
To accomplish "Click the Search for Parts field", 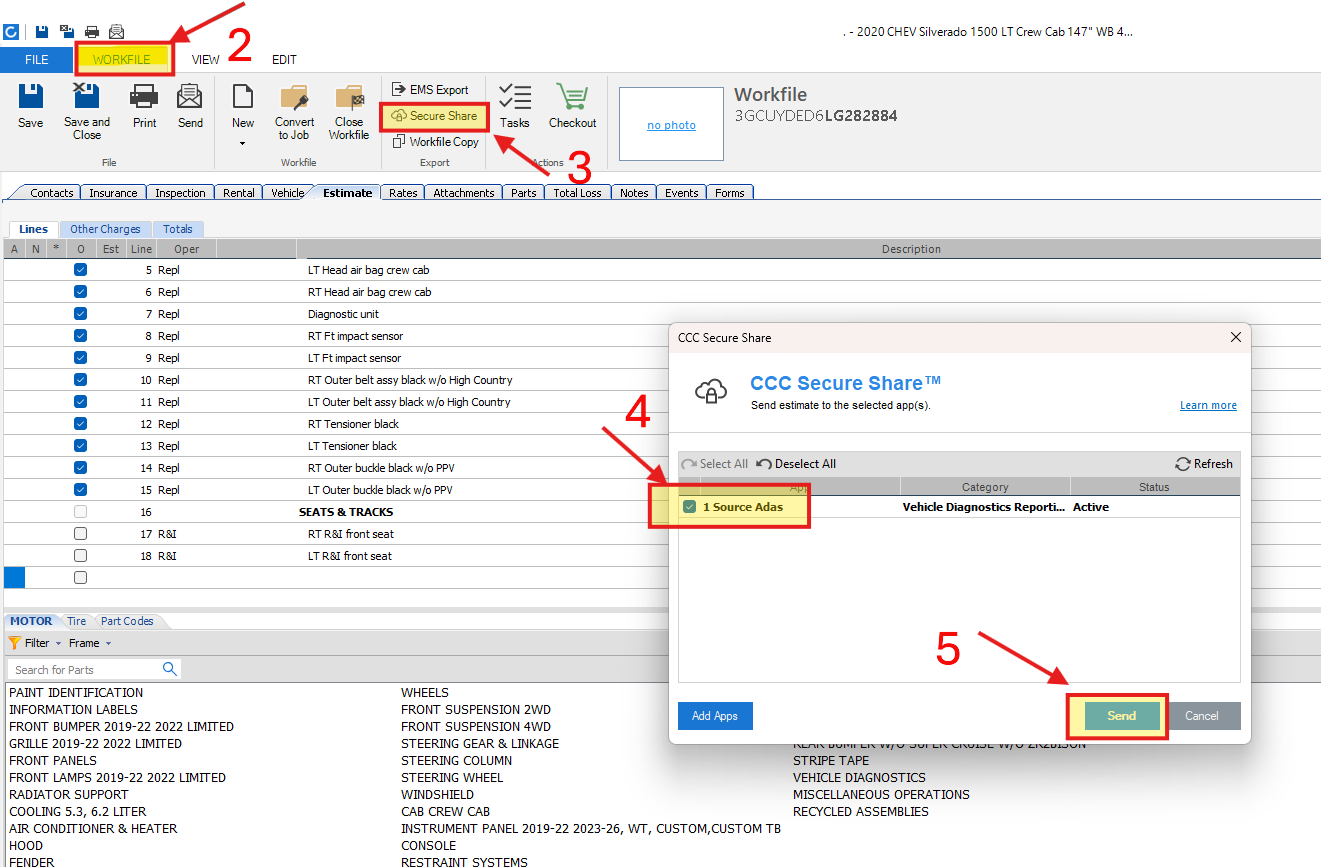I will point(85,670).
